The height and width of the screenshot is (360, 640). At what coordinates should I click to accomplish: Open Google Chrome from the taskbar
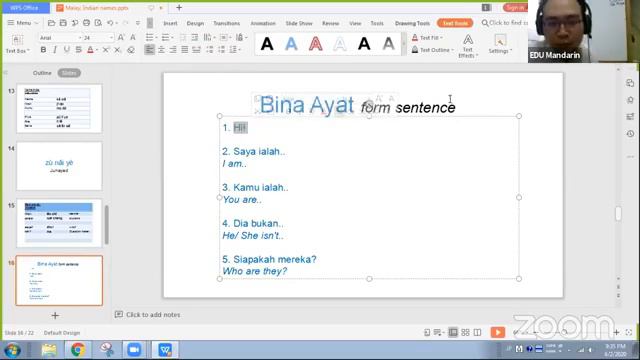(x=78, y=350)
